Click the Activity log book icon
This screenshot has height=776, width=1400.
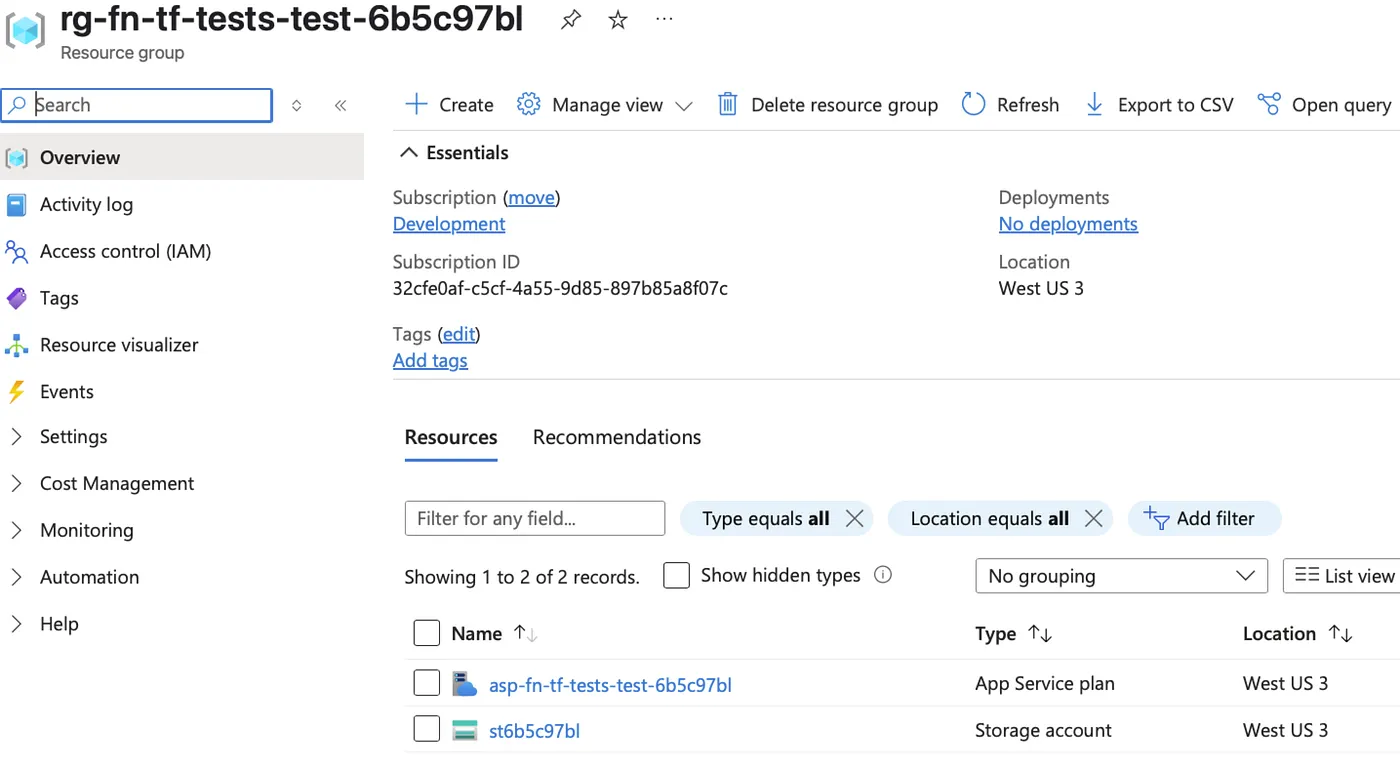pyautogui.click(x=16, y=205)
